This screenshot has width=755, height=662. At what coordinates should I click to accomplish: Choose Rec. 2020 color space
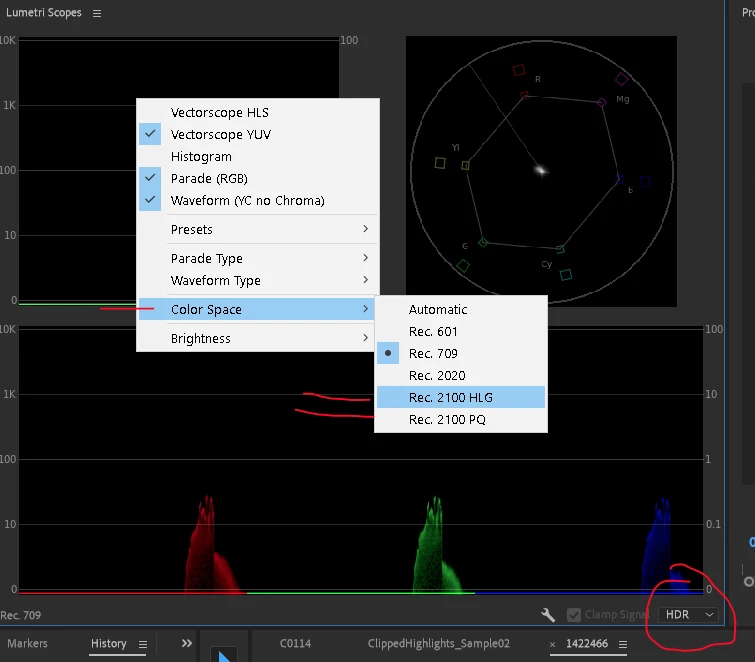(x=461, y=376)
